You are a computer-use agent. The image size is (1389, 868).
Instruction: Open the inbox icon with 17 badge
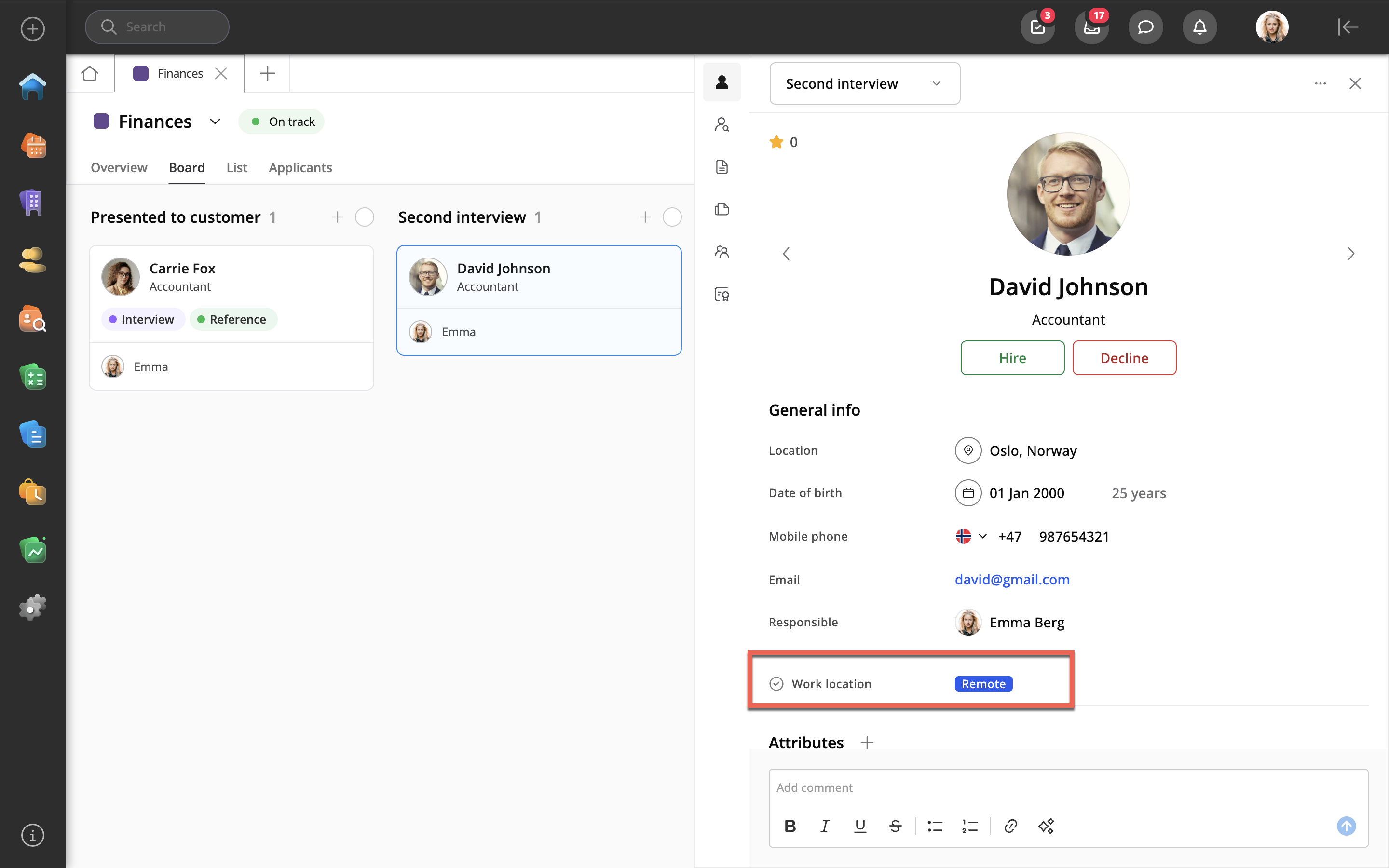coord(1092,27)
